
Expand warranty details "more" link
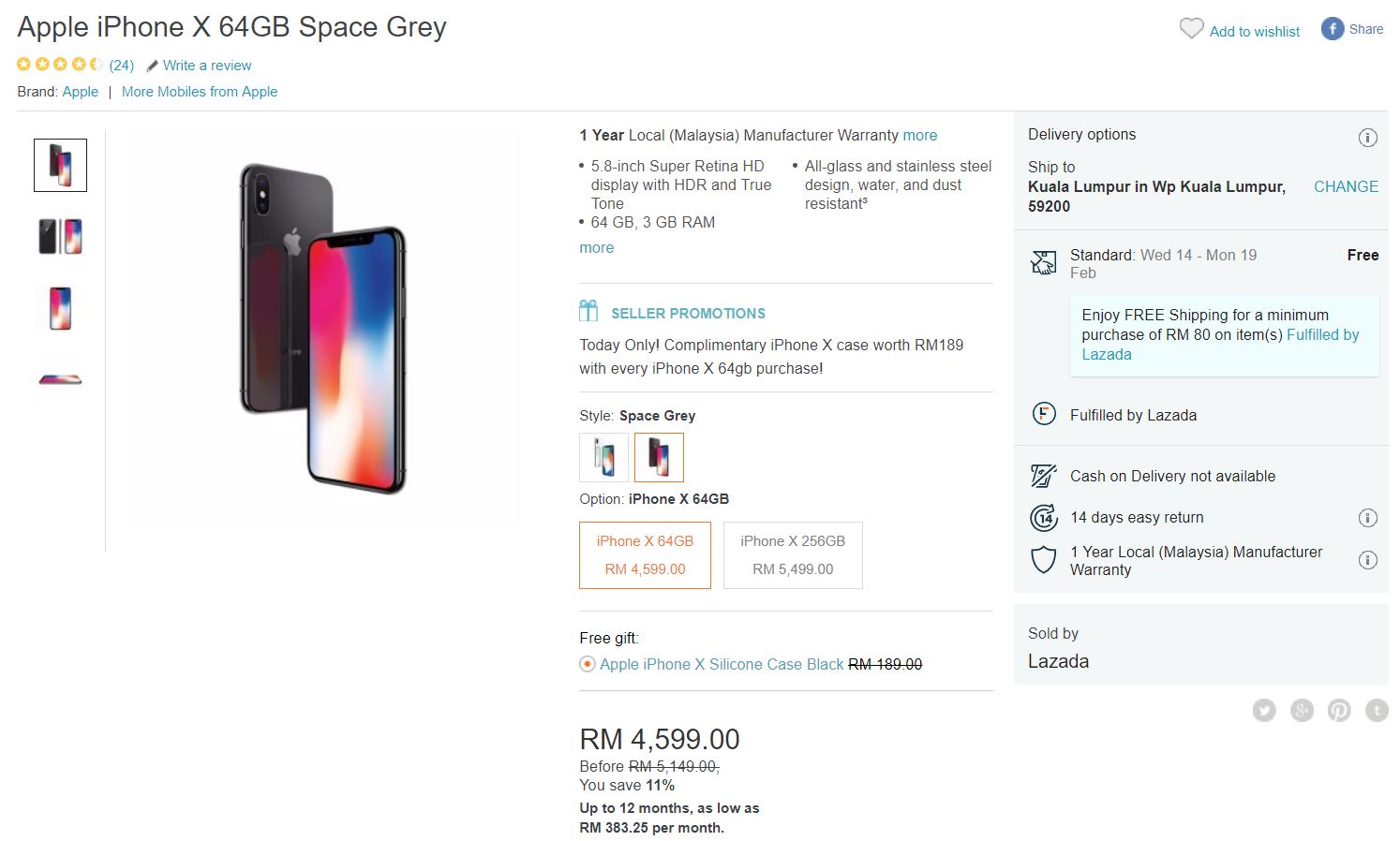click(x=920, y=135)
